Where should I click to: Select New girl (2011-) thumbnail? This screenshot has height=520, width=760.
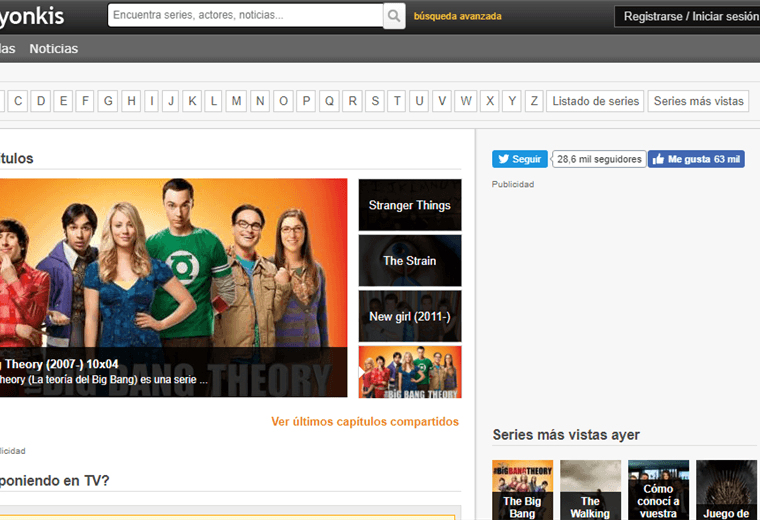click(410, 317)
